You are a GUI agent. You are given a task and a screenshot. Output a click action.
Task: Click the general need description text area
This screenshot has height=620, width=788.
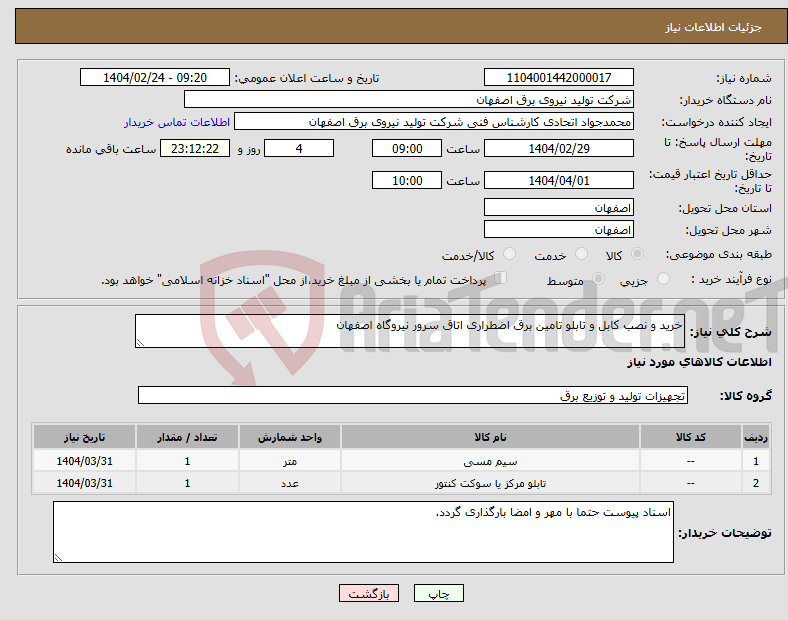point(410,331)
